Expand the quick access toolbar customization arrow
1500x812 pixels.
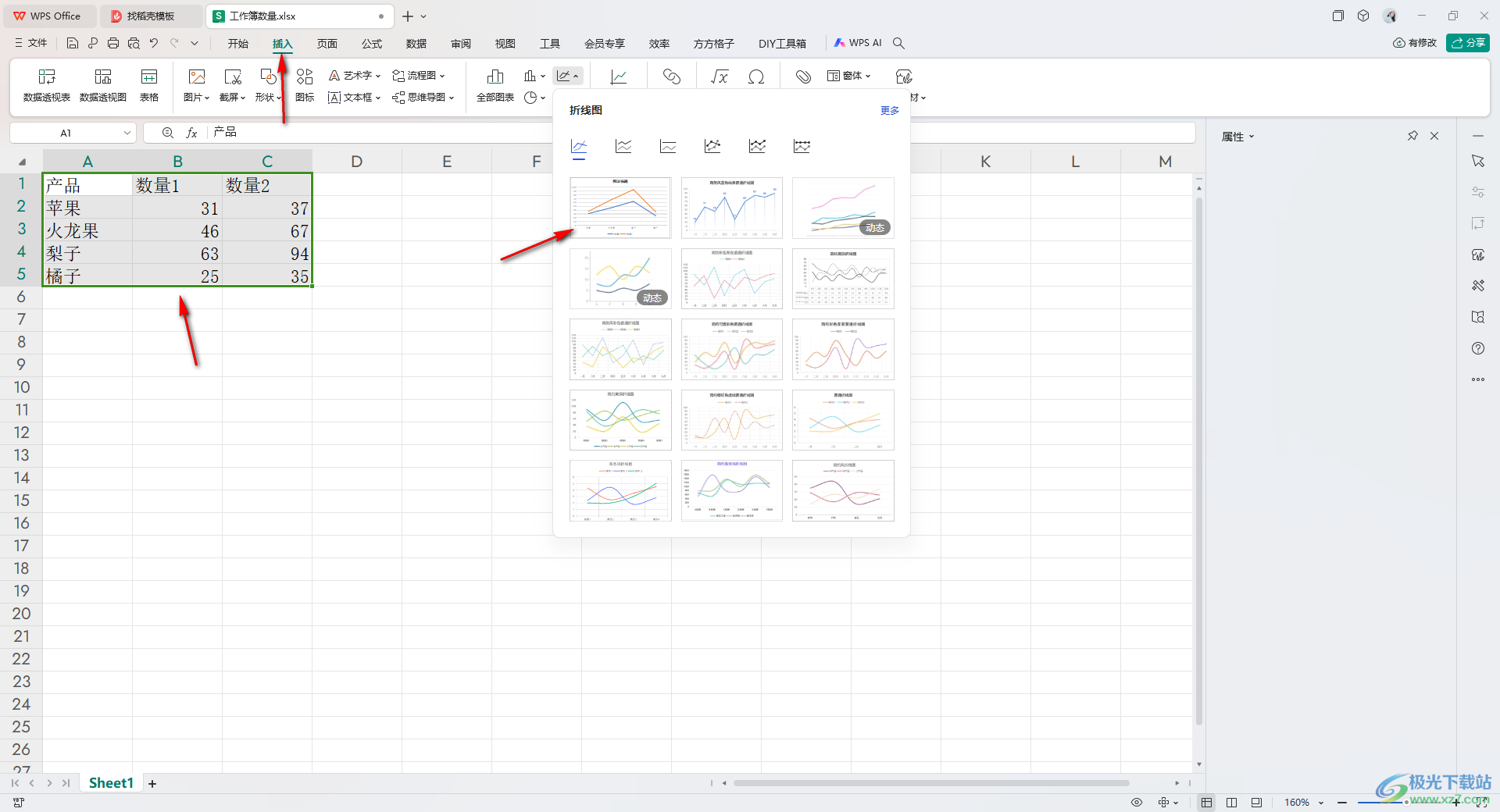(x=195, y=44)
